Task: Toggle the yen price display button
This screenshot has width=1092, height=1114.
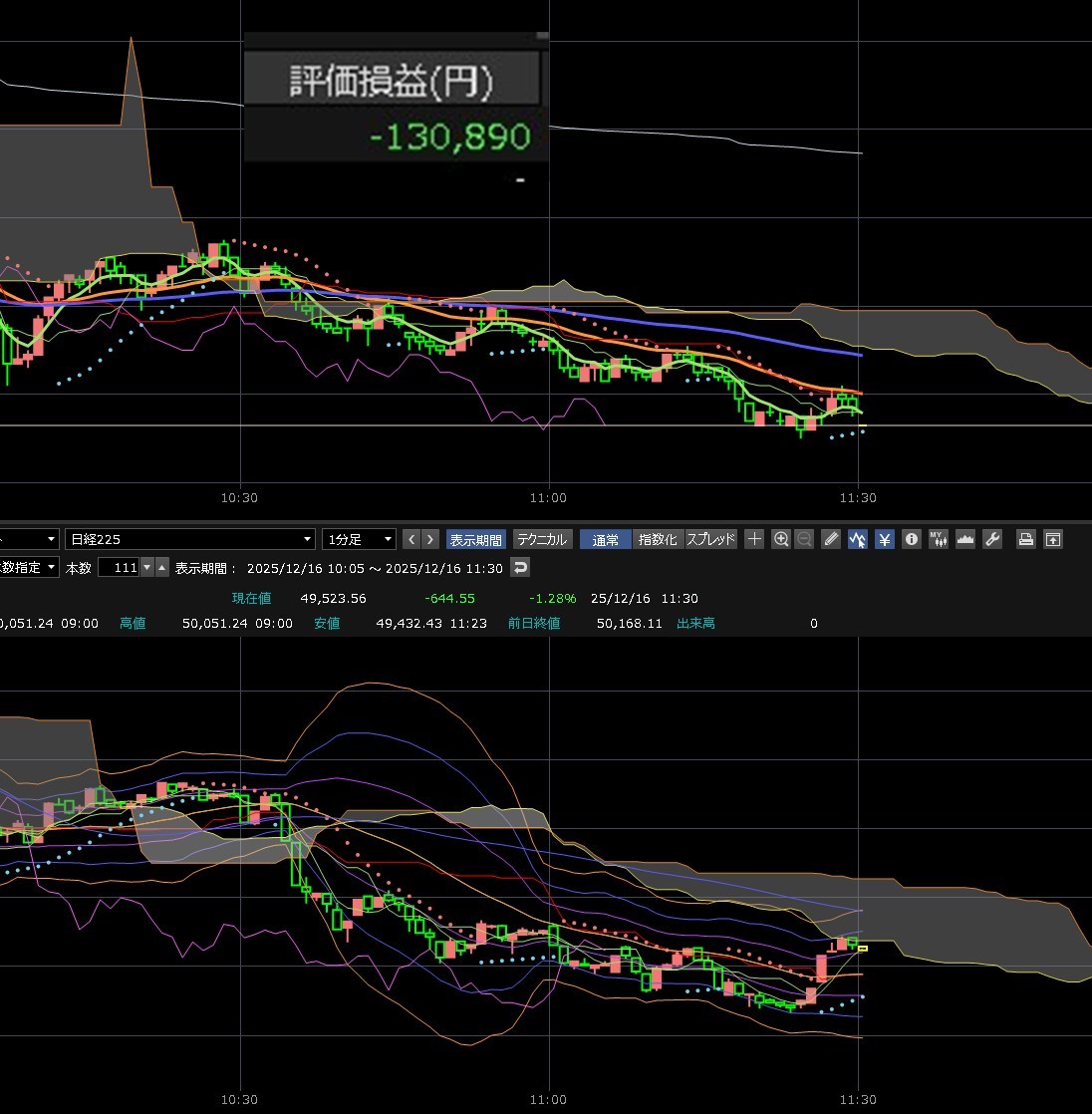Action: coord(884,539)
